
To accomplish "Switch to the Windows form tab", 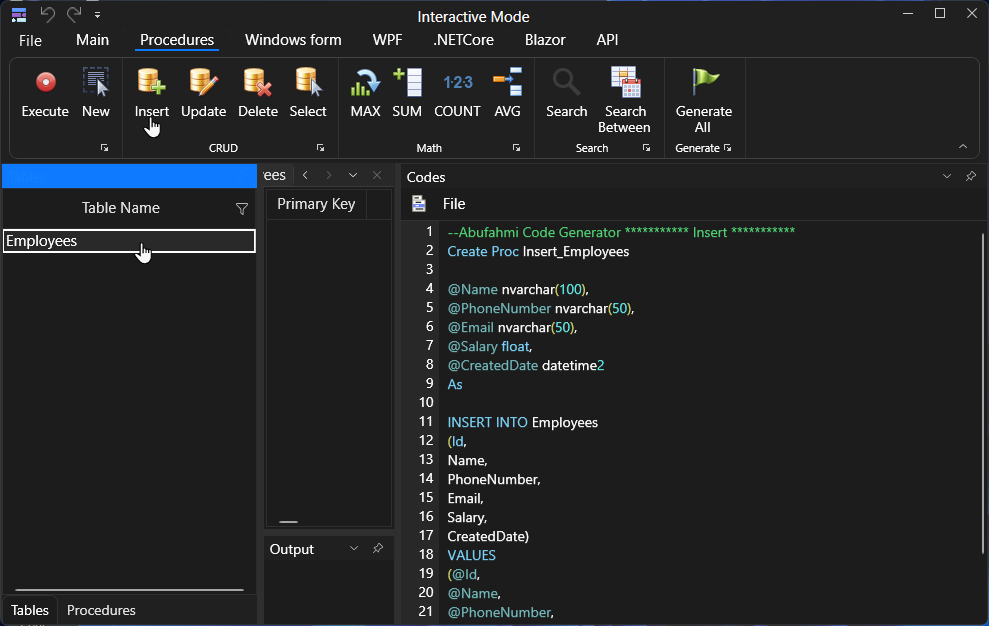I will pos(293,40).
